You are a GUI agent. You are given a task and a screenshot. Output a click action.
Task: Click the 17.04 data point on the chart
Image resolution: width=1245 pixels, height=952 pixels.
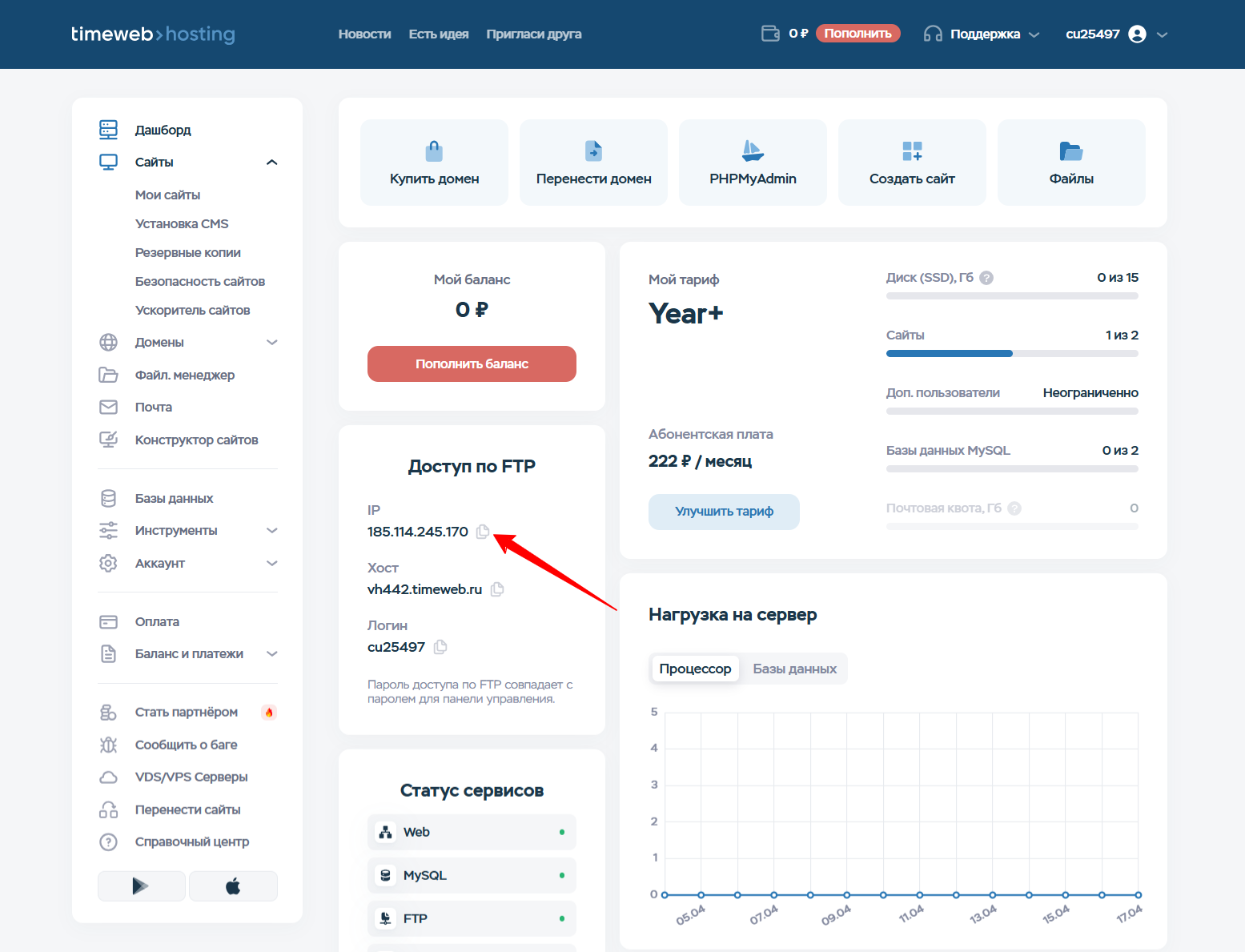point(1138,895)
